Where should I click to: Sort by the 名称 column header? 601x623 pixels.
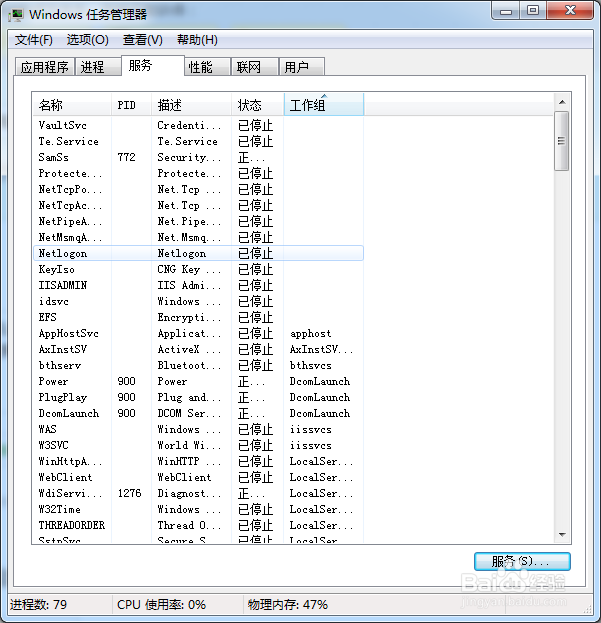pyautogui.click(x=72, y=105)
